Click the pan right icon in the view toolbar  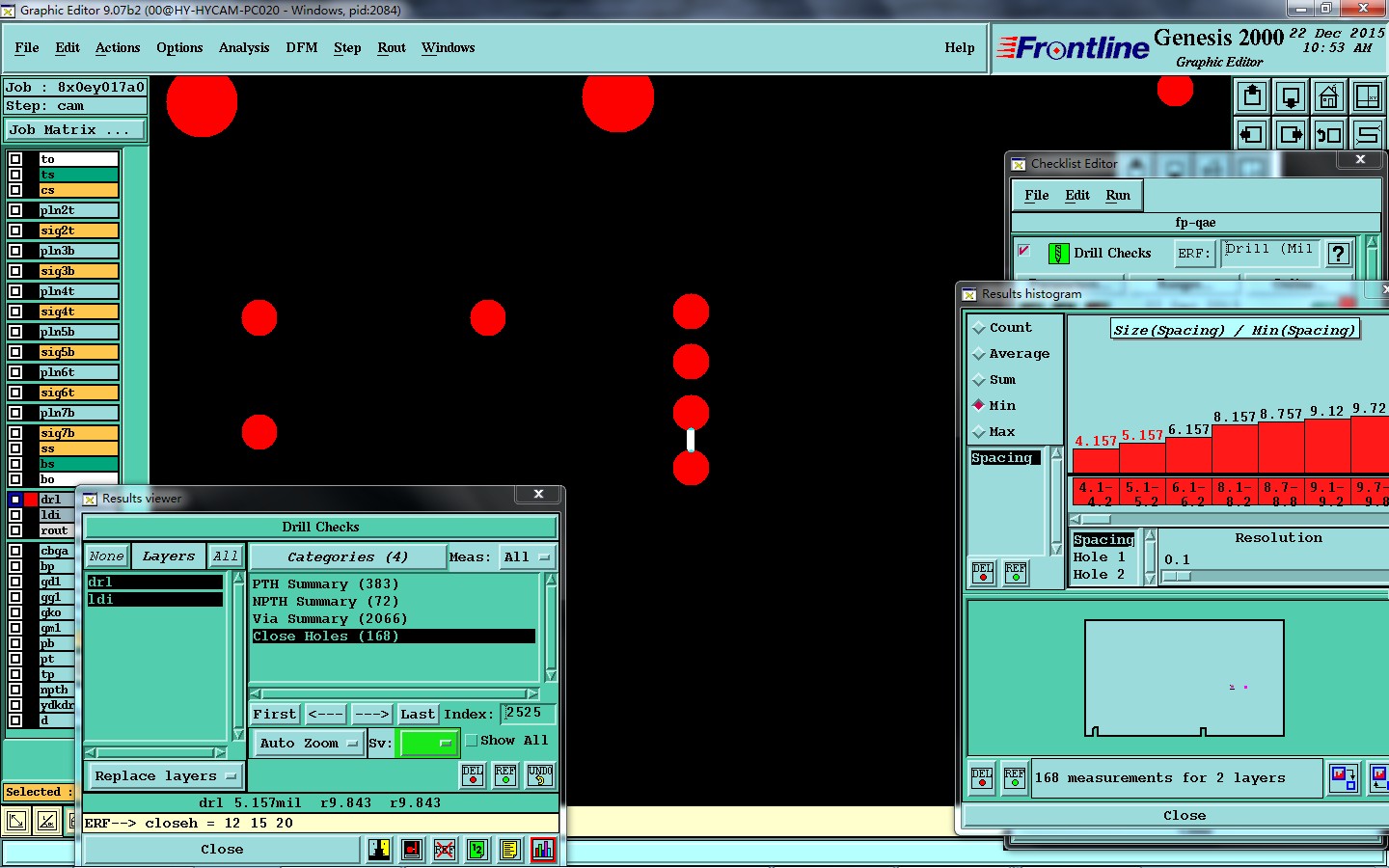point(1291,134)
